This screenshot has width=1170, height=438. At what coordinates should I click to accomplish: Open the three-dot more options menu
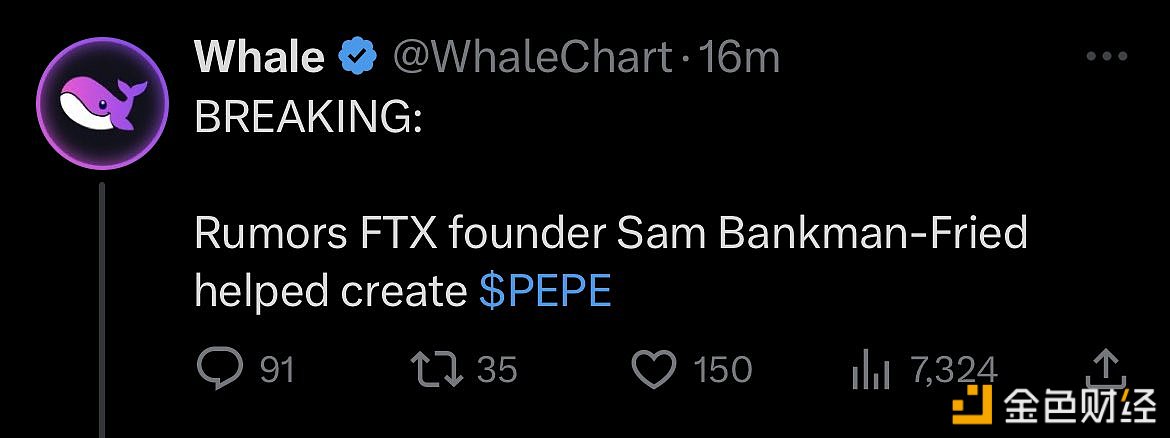(x=1107, y=57)
